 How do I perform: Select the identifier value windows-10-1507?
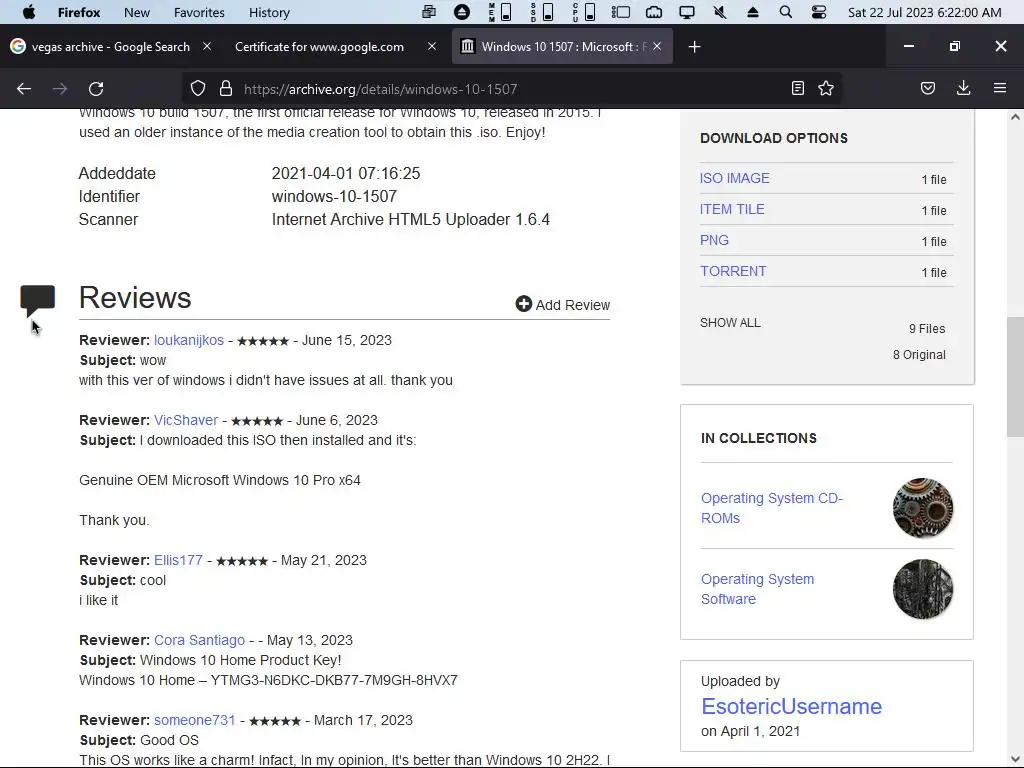point(334,196)
